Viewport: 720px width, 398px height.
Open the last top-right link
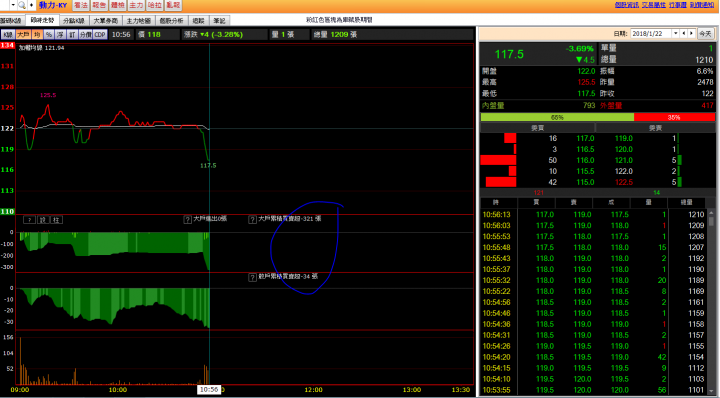tap(701, 5)
